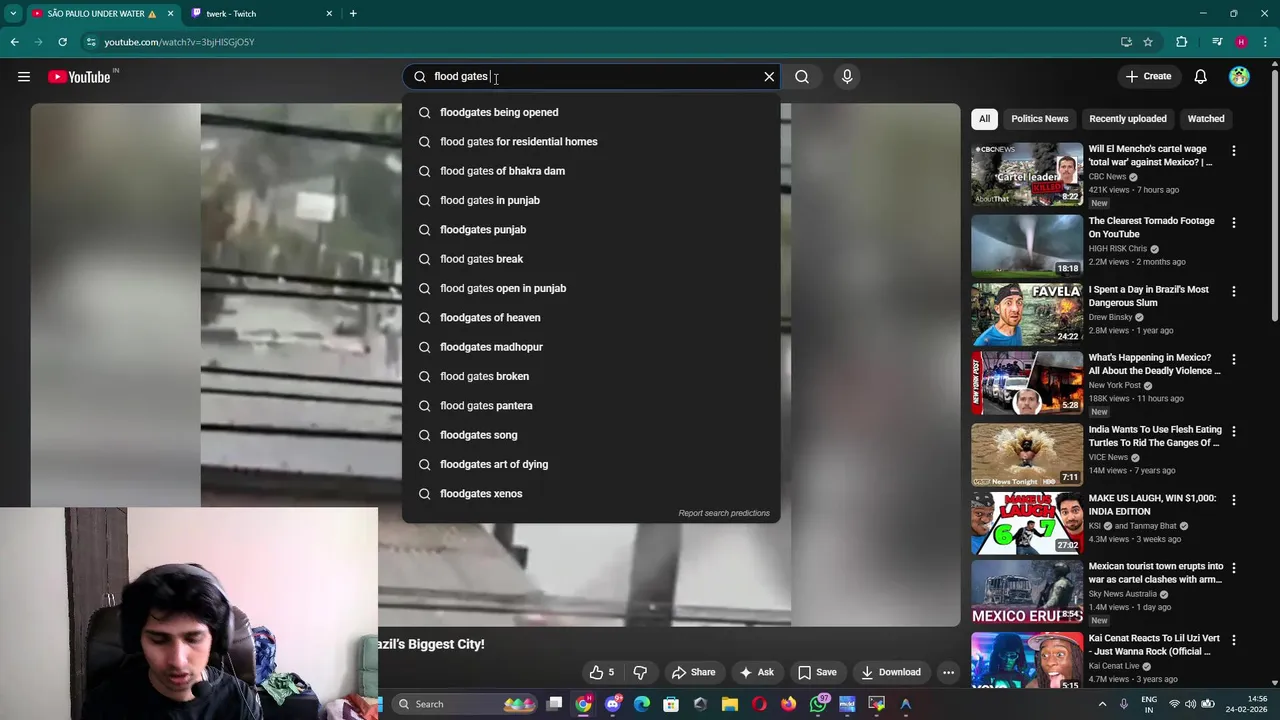Select the 'All' filter chip
This screenshot has height=720, width=1280.
click(x=984, y=119)
